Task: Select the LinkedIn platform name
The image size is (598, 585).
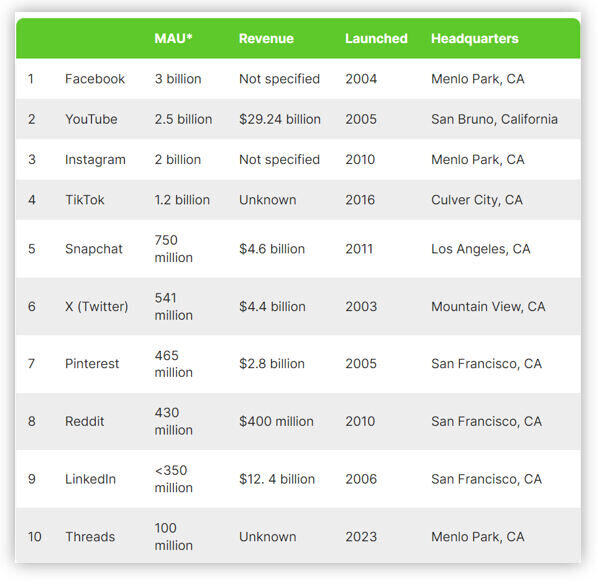Action: click(90, 479)
